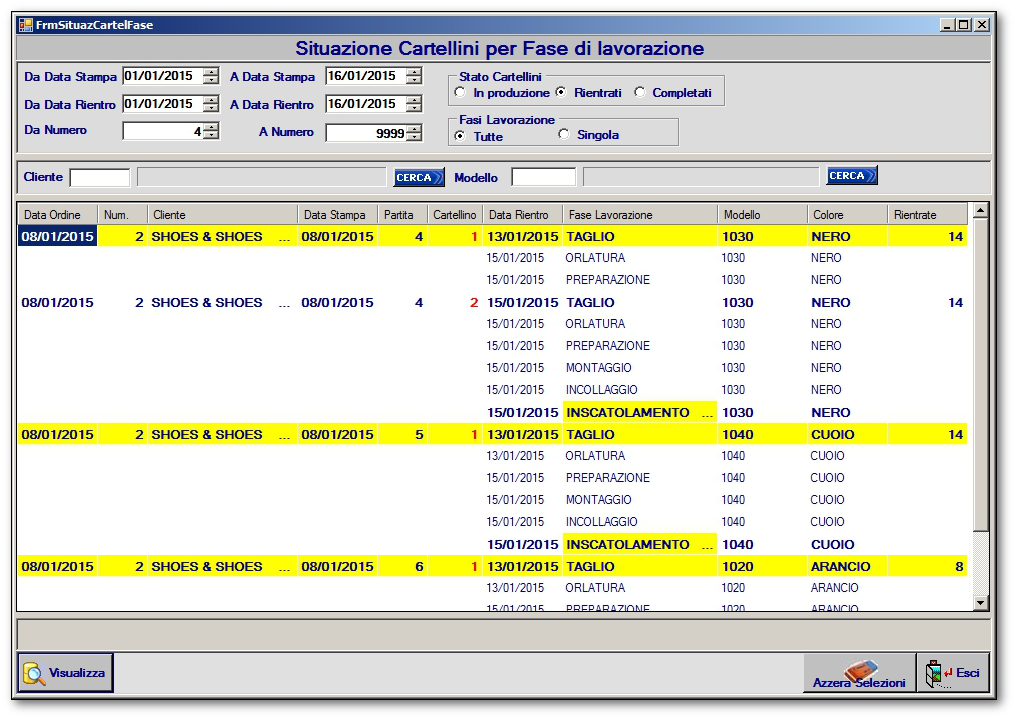This screenshot has width=1016, height=719.
Task: Click the Visualizza magnifier button
Action: point(65,672)
